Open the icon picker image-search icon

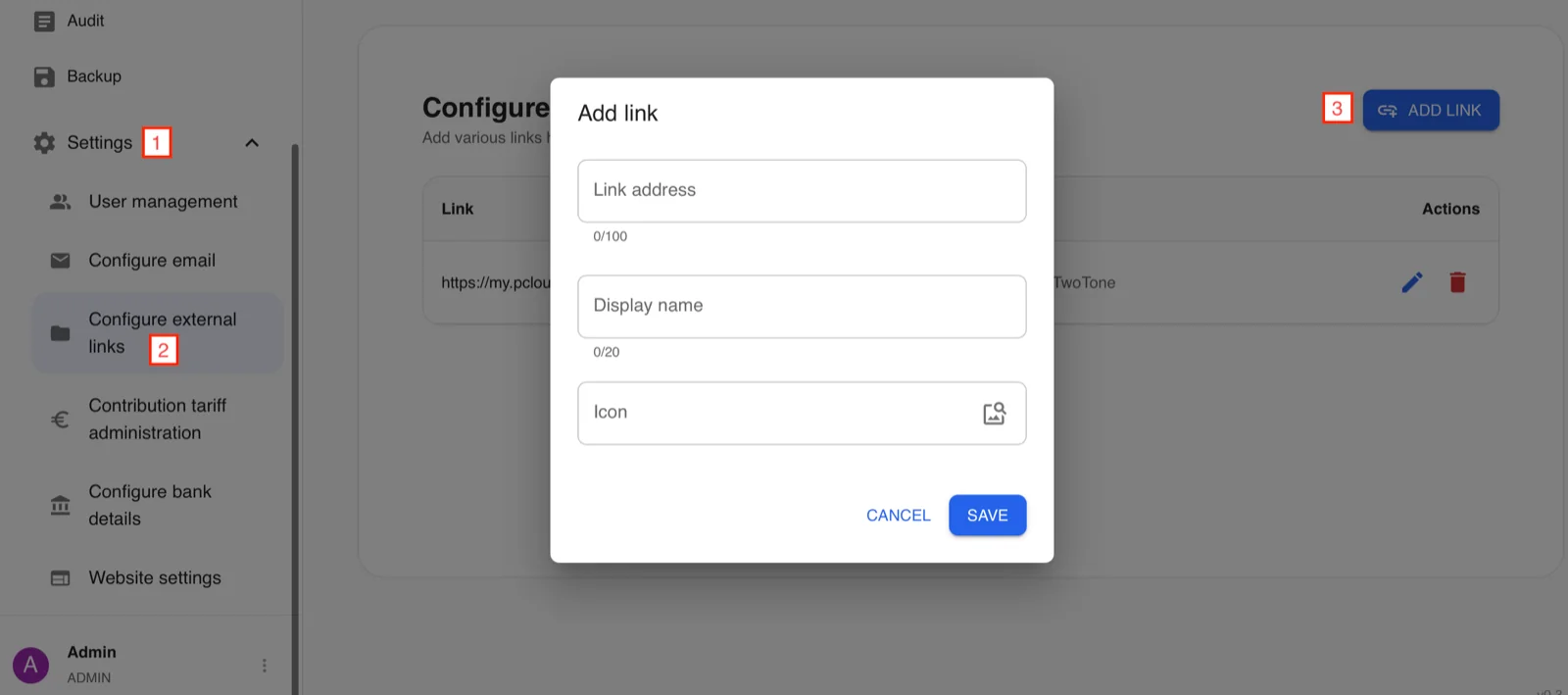[x=995, y=414]
